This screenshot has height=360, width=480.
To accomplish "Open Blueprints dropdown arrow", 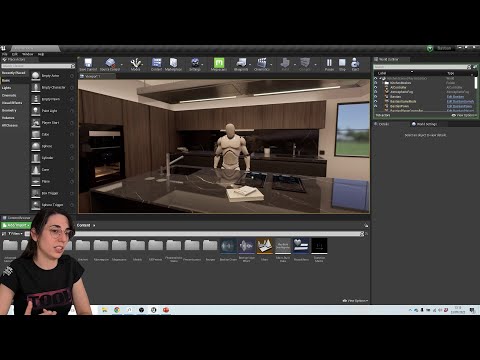I will point(250,64).
